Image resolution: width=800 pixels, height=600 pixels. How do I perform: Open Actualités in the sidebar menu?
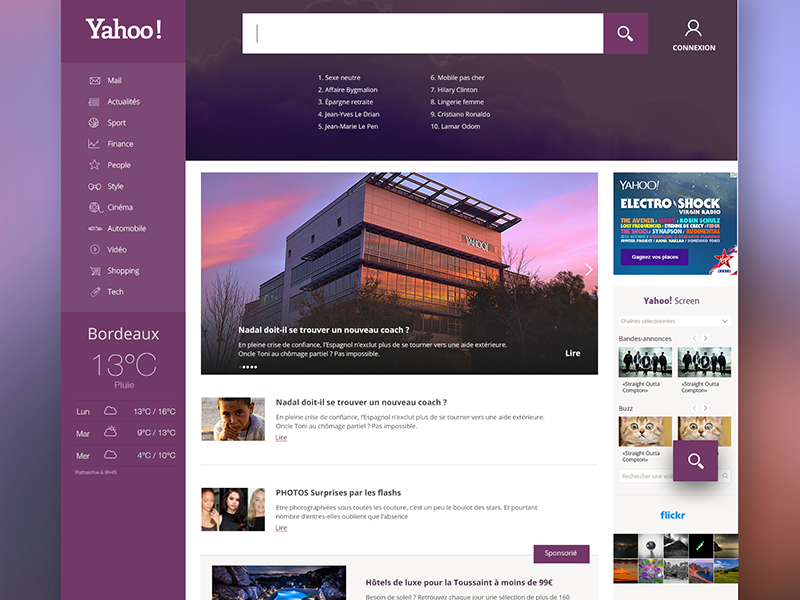123,102
